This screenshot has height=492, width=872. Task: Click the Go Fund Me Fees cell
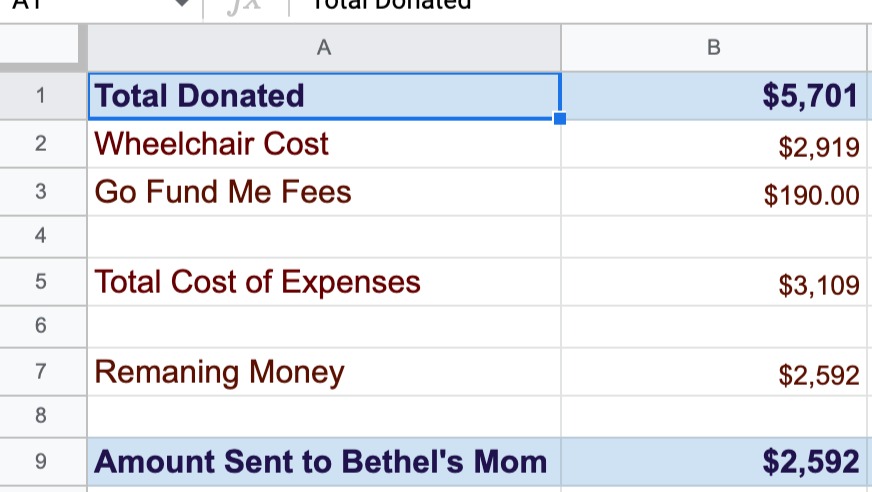pos(324,192)
